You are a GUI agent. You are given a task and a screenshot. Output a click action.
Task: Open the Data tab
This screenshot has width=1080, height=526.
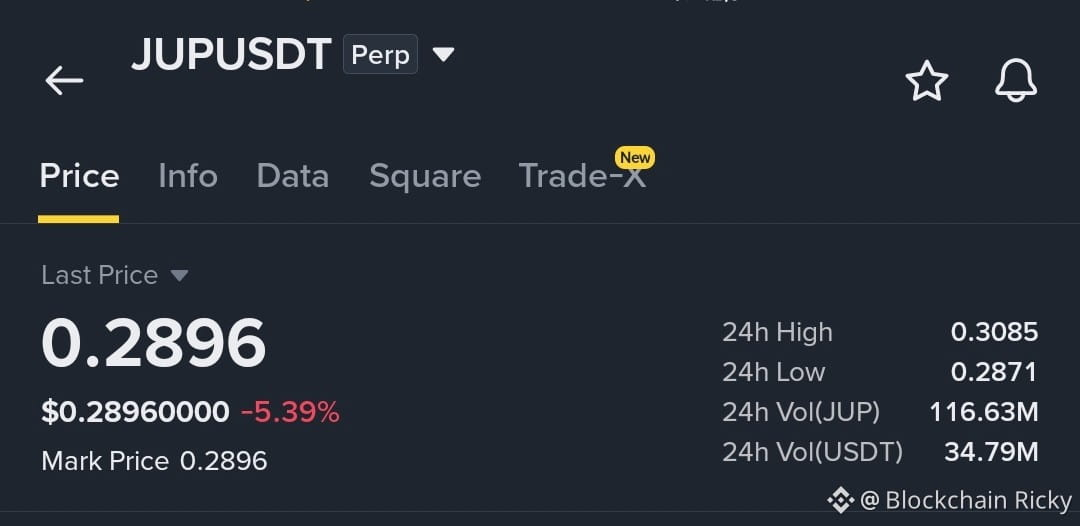click(293, 176)
